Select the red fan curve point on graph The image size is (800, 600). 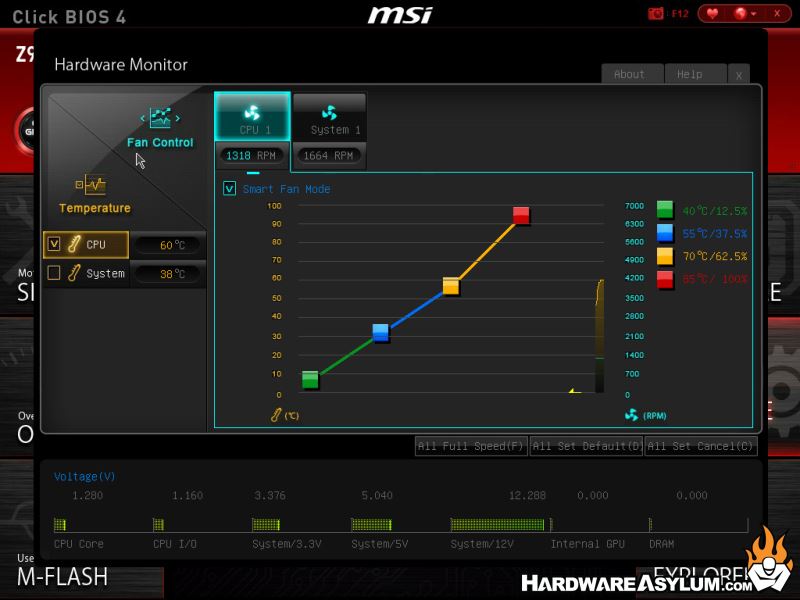(x=521, y=215)
